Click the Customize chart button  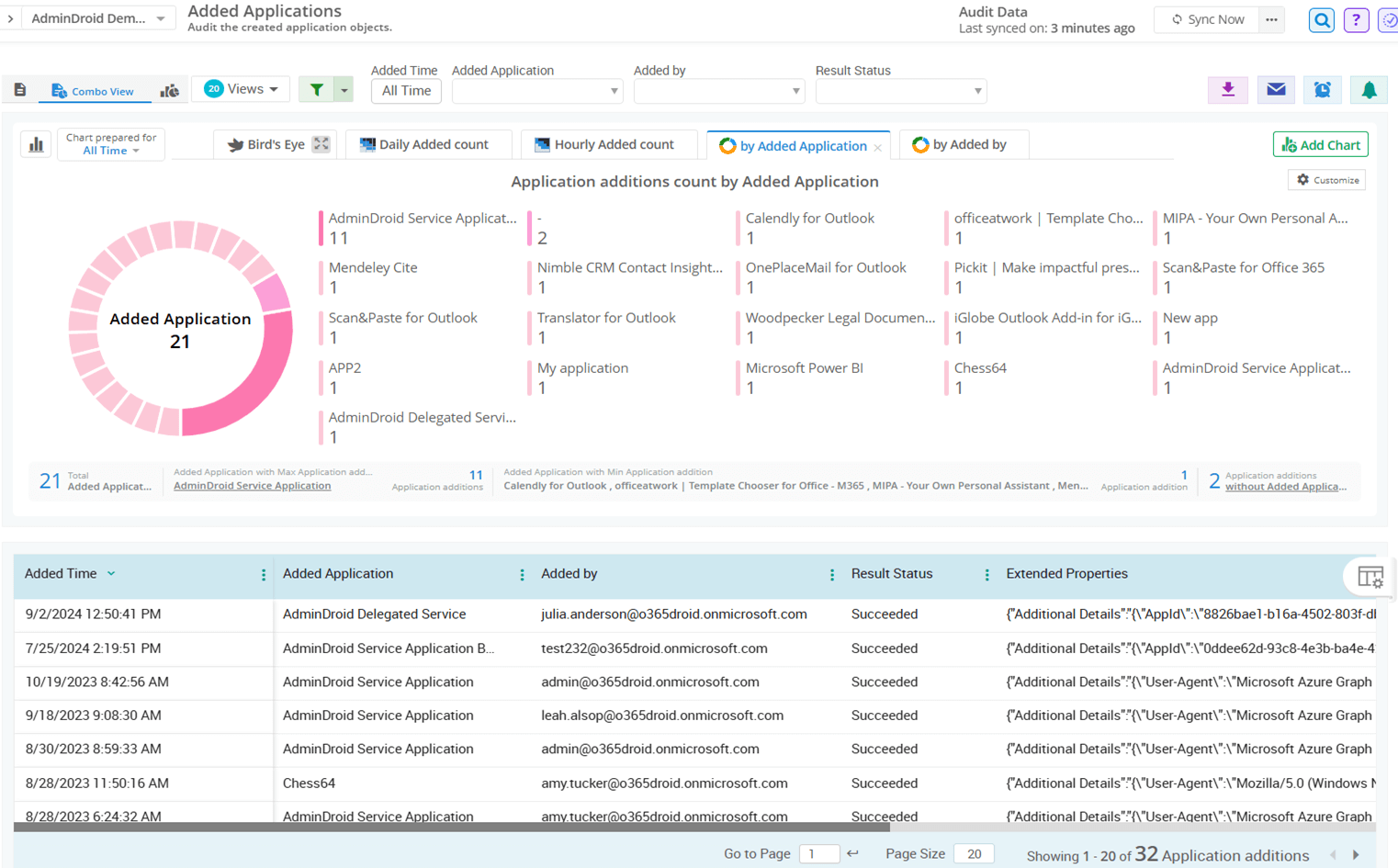[1326, 179]
